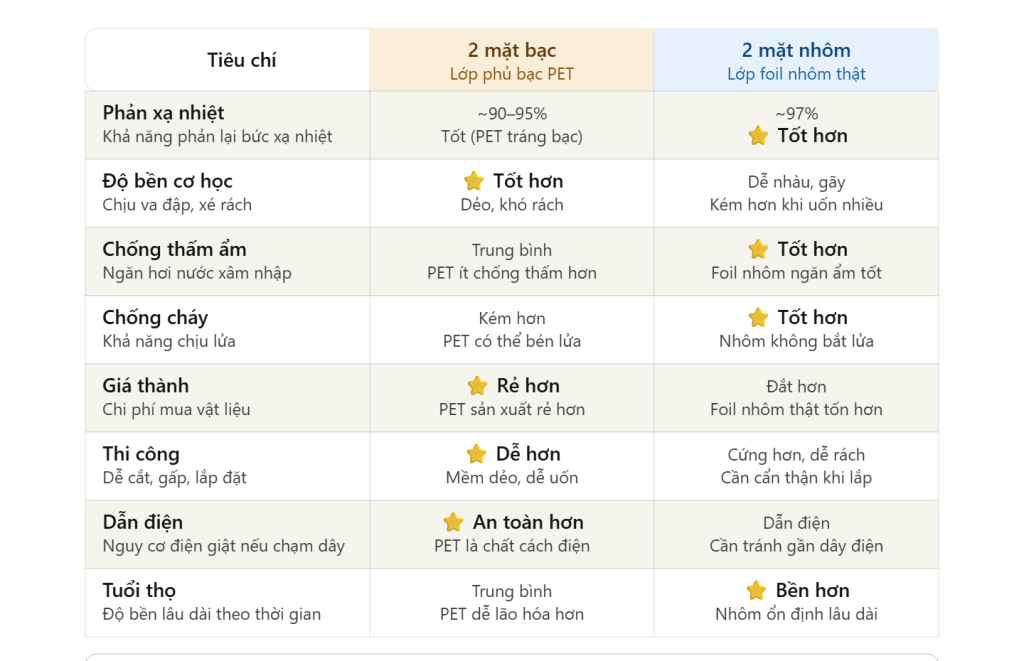Click star icon in Độ bền cơ học row
This screenshot has height=661, width=1024.
coord(473,181)
